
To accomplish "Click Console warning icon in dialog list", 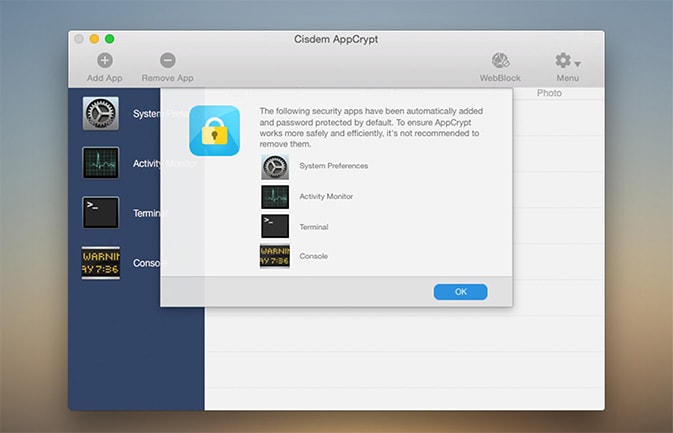I will [275, 256].
